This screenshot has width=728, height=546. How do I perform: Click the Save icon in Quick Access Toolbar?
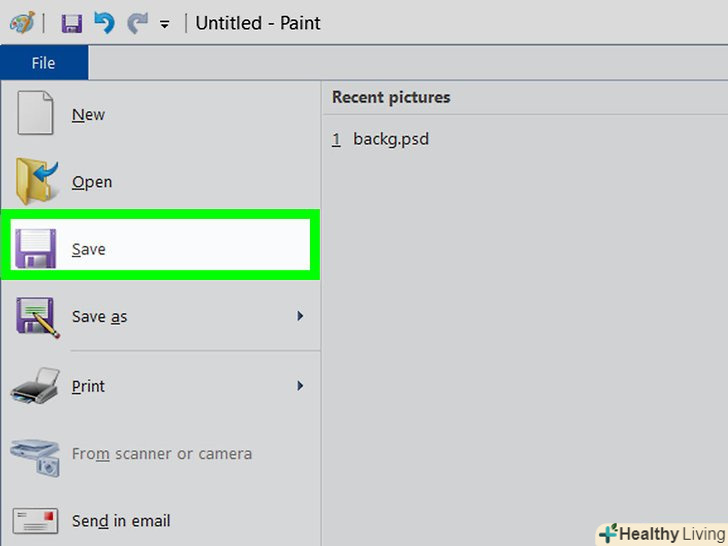[x=71, y=22]
